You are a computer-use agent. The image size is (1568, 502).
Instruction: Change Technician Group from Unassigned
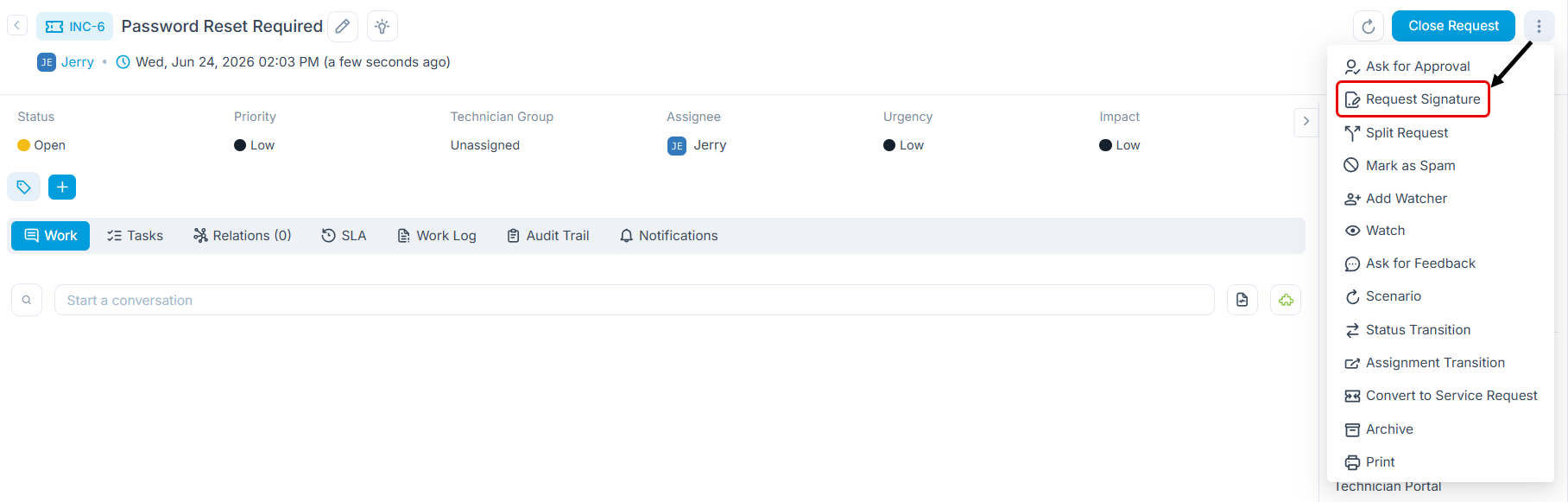484,145
